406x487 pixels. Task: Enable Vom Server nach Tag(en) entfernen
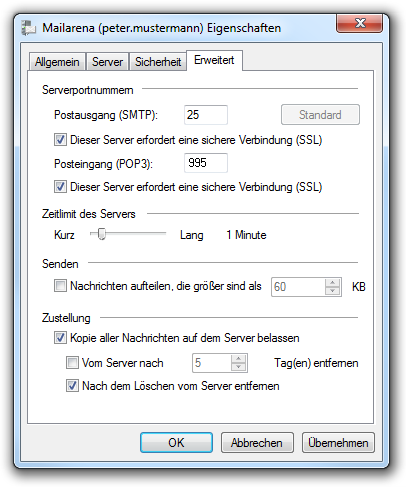click(x=72, y=362)
